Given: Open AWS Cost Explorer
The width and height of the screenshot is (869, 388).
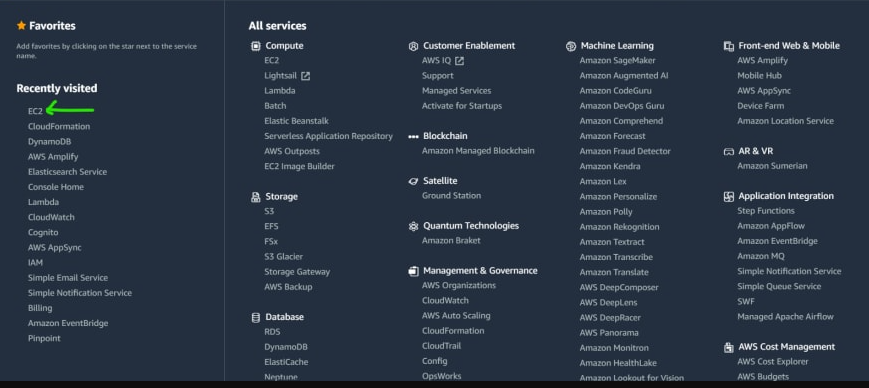Looking at the screenshot, I should (773, 362).
